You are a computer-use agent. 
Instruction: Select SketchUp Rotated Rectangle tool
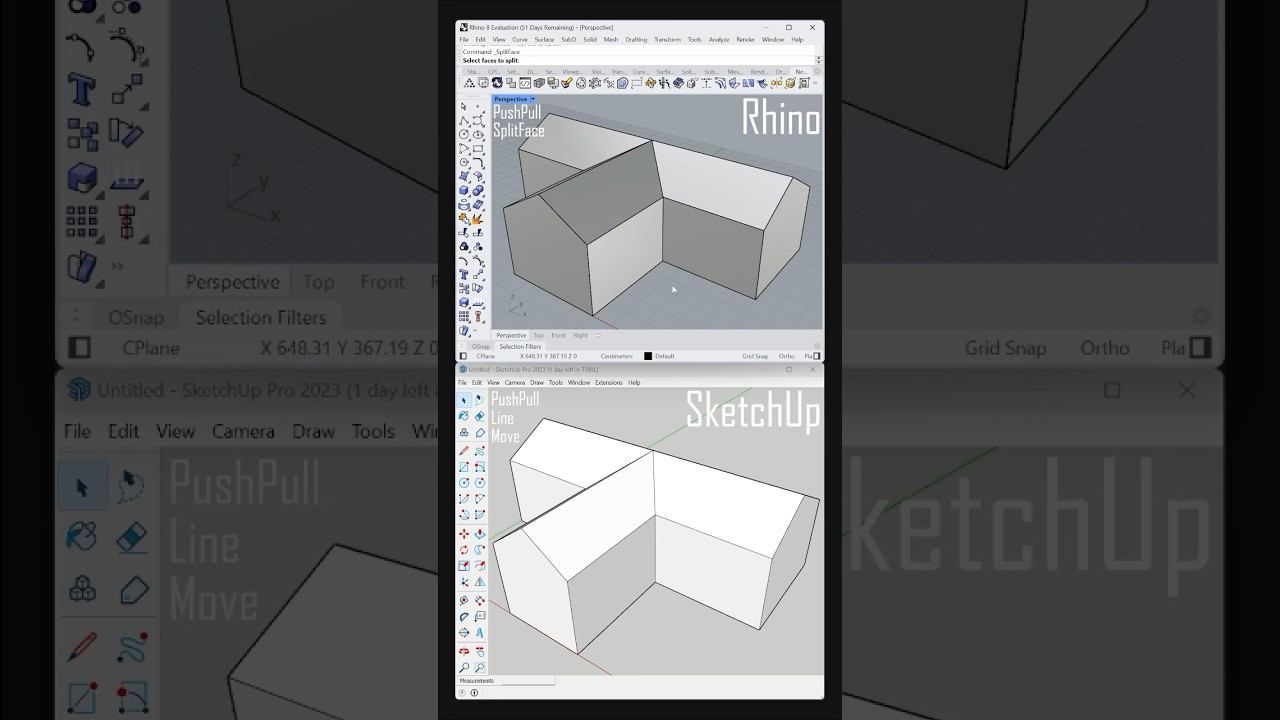tap(480, 467)
